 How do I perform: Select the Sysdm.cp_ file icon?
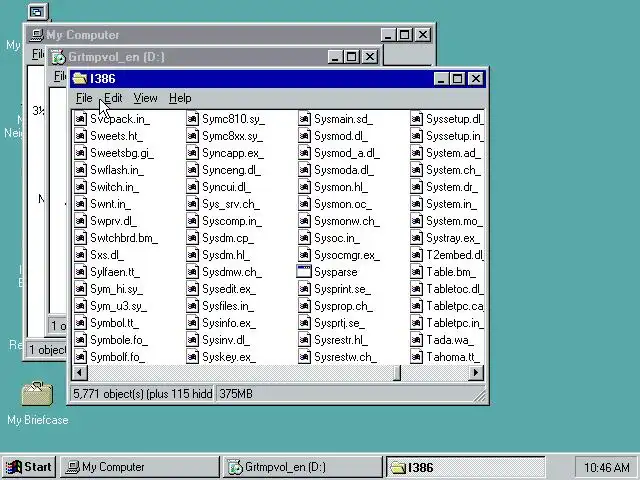192,238
